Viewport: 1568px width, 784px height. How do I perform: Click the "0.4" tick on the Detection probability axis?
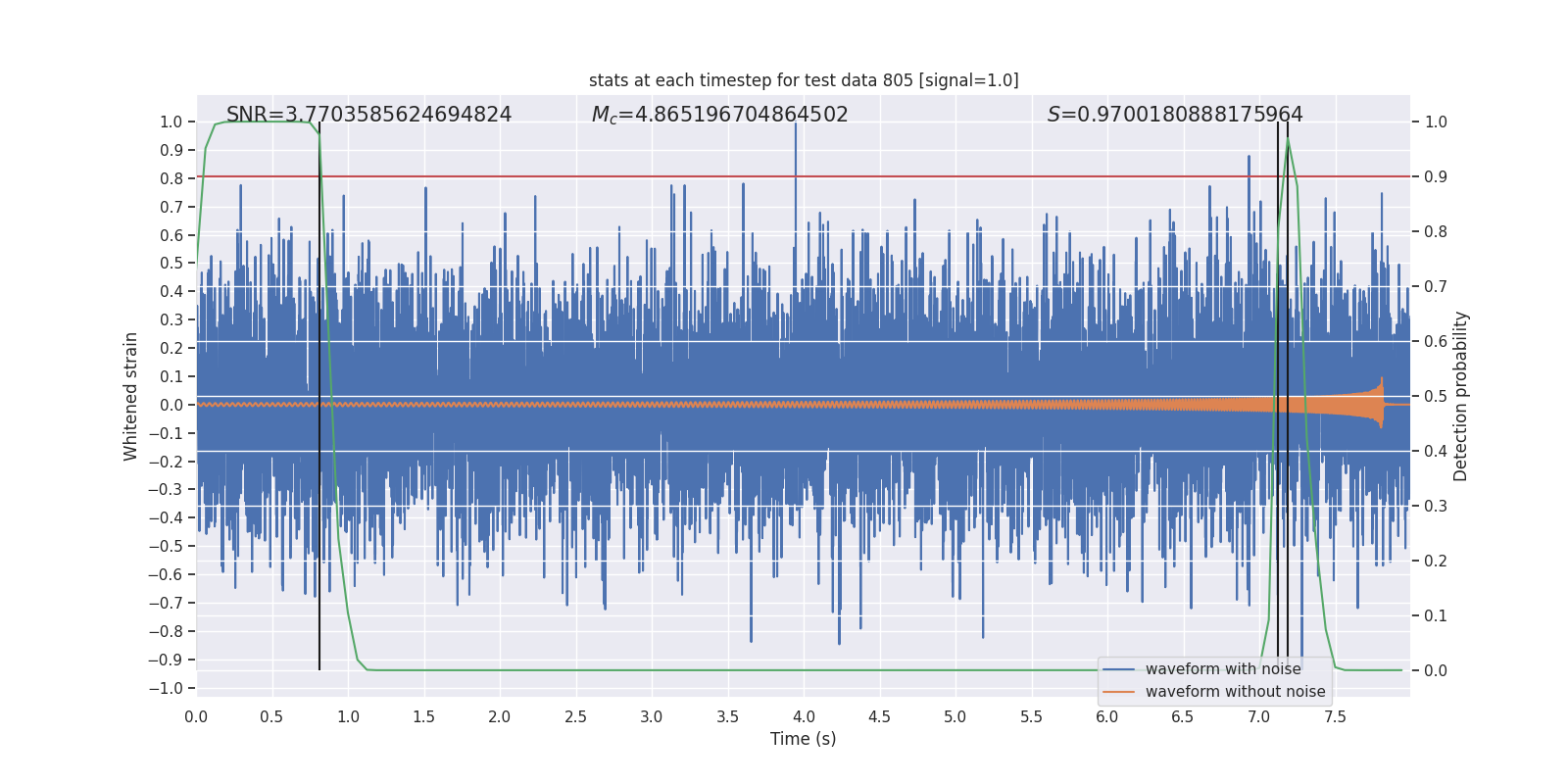[1436, 452]
